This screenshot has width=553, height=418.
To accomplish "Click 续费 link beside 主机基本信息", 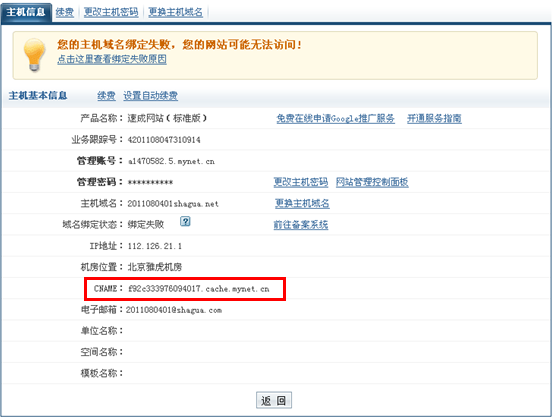I will pos(107,96).
